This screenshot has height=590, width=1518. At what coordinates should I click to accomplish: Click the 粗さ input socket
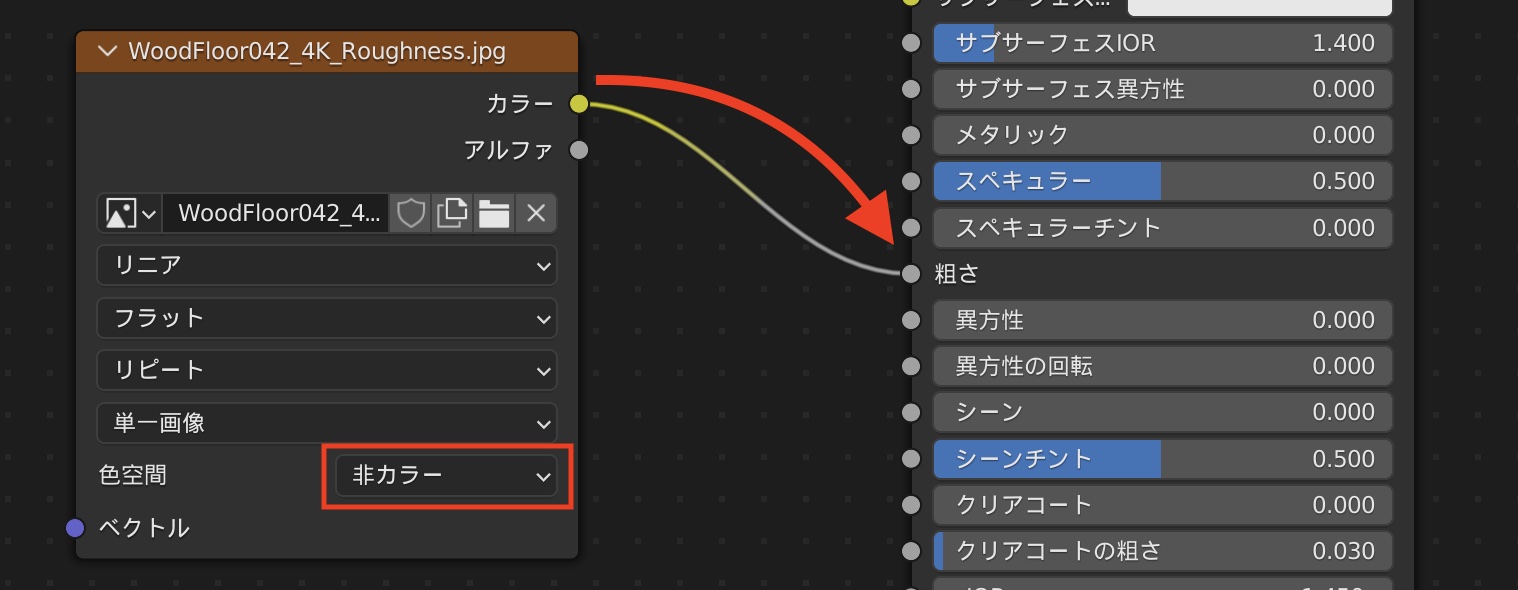click(x=910, y=273)
